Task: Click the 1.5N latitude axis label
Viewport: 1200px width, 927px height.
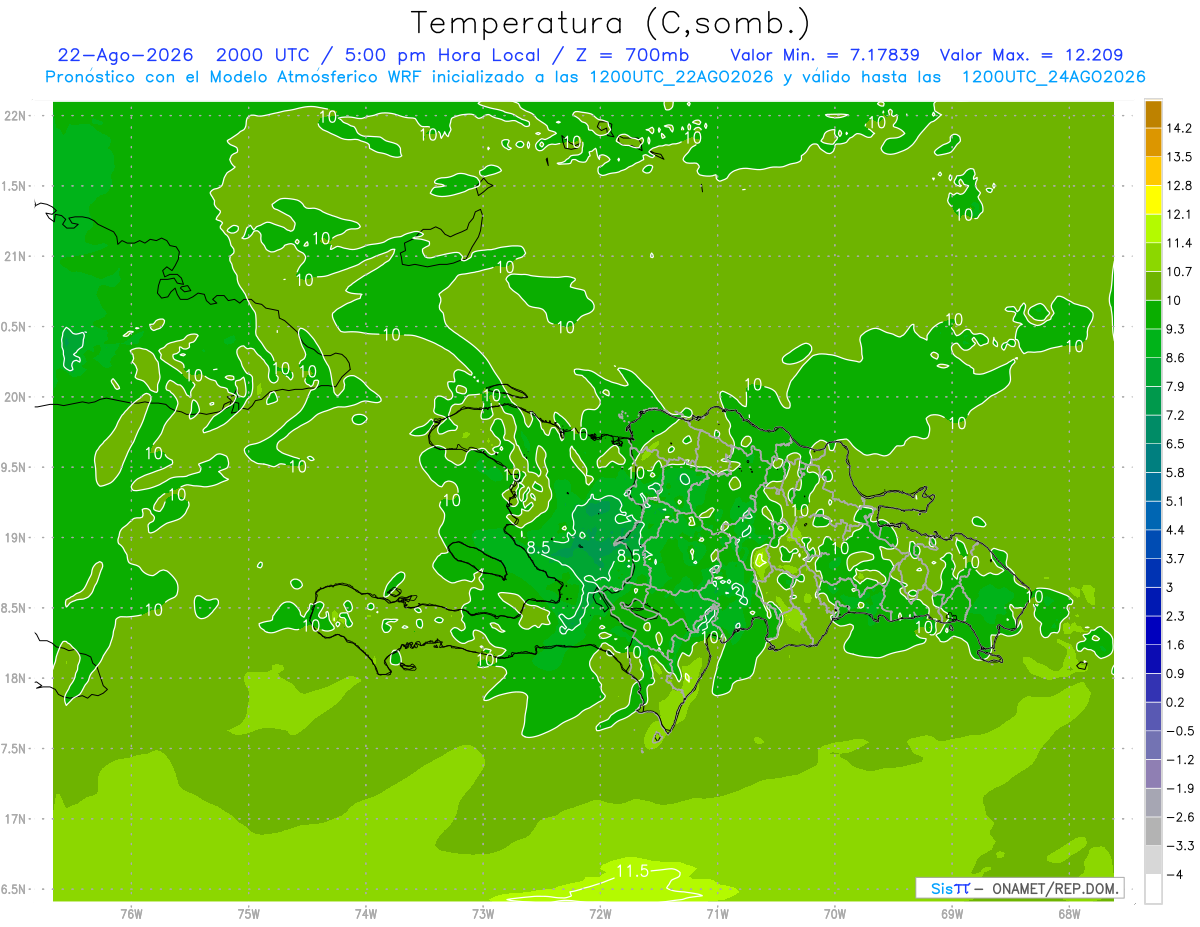Action: pos(15,186)
